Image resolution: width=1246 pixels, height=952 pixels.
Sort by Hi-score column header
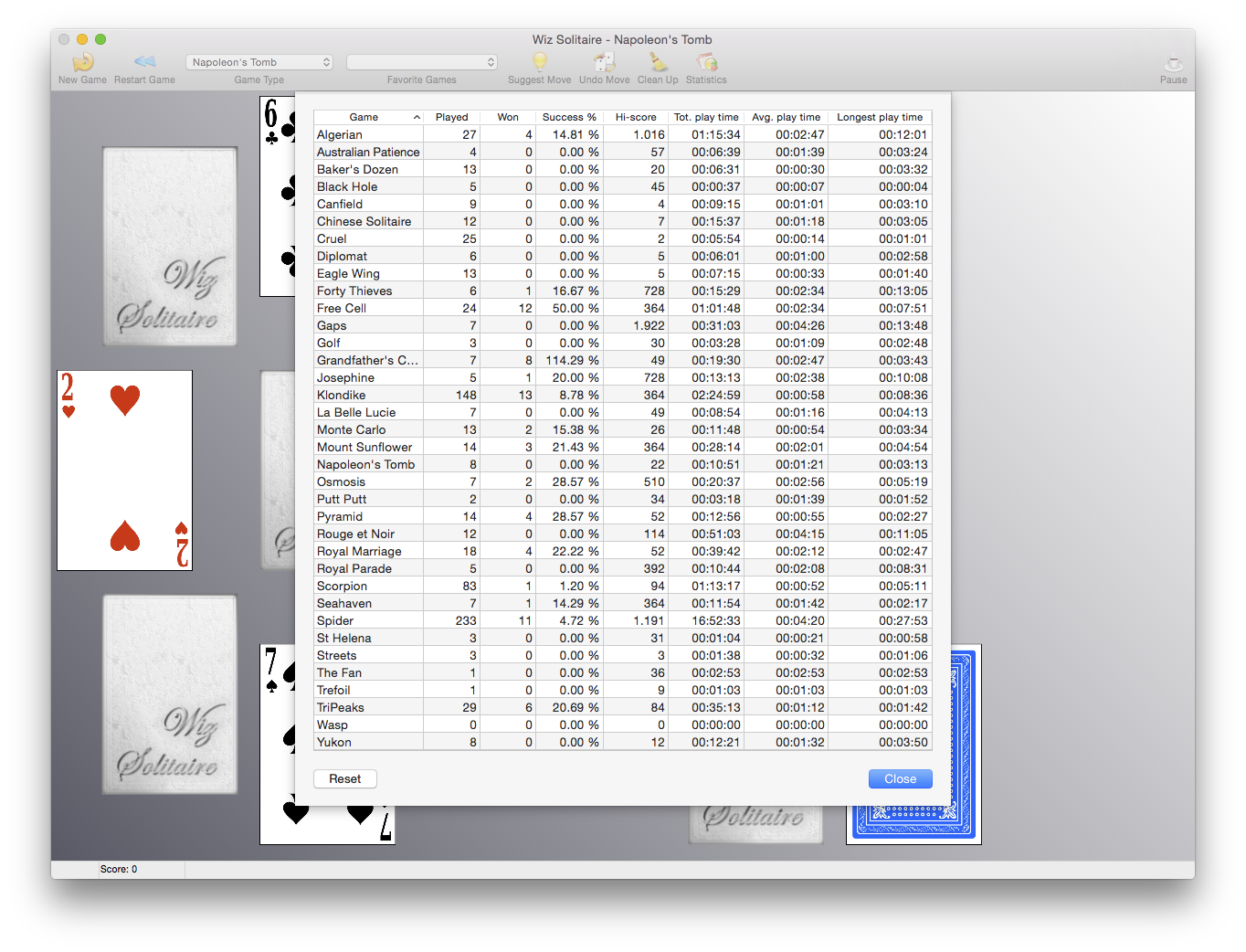click(635, 117)
